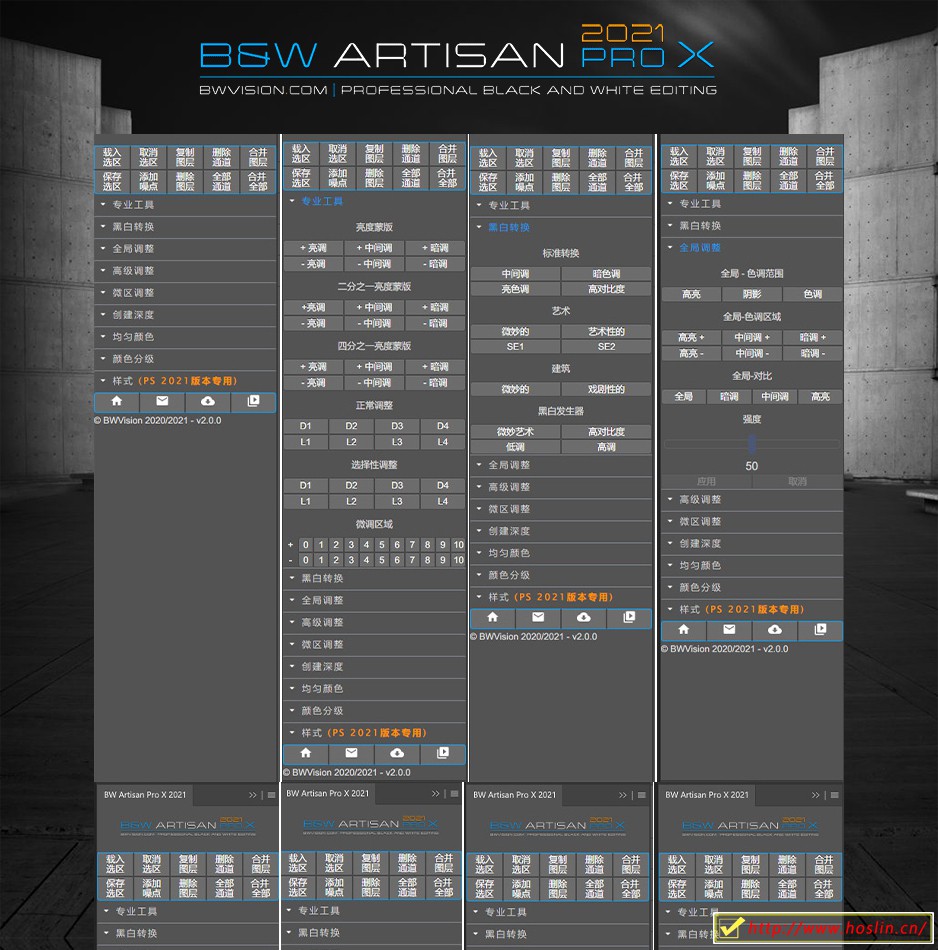
Task: Click the >> collapse icon in second bottom panel
Action: click(436, 794)
